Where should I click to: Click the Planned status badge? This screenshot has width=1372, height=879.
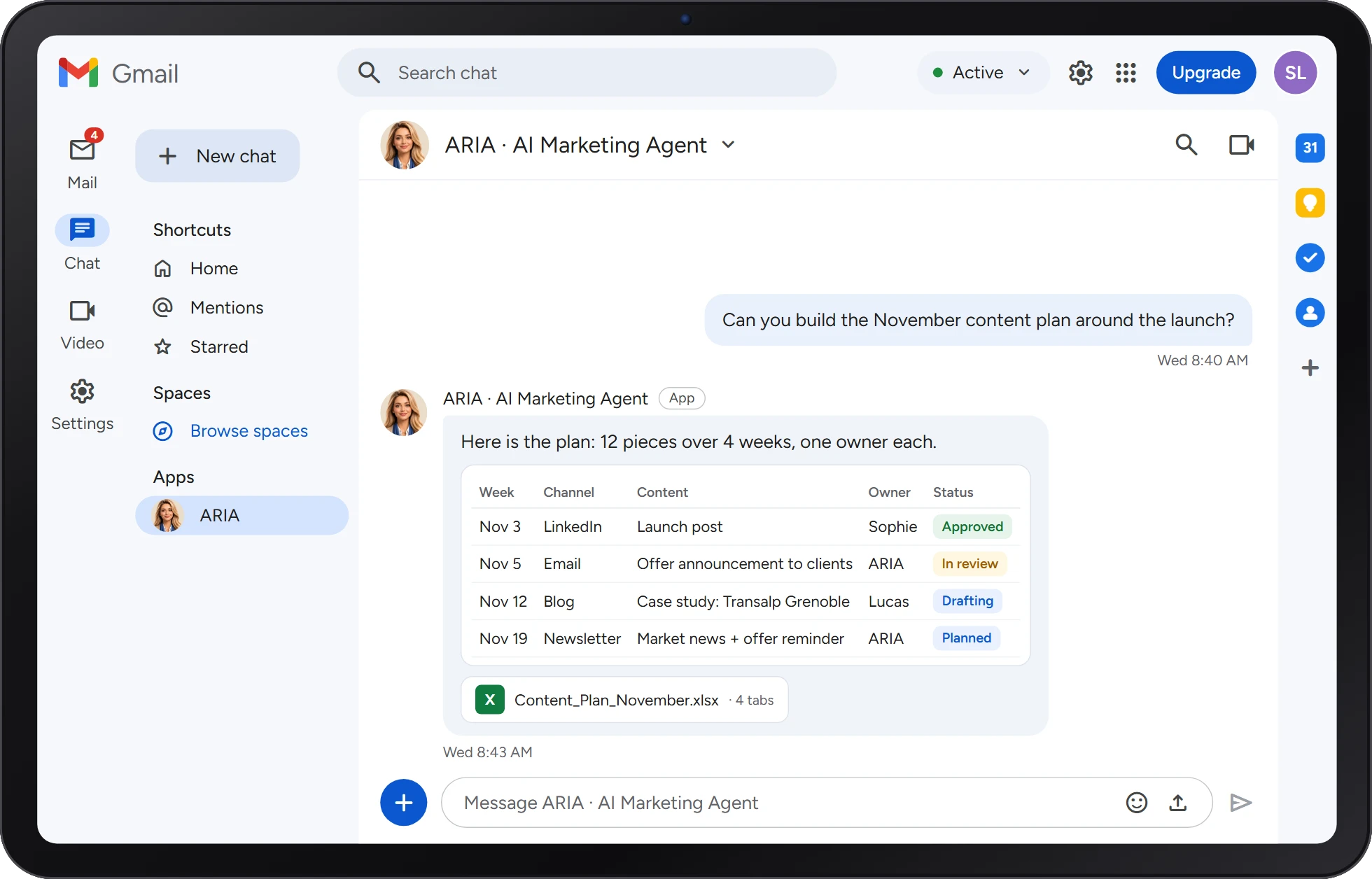[966, 638]
